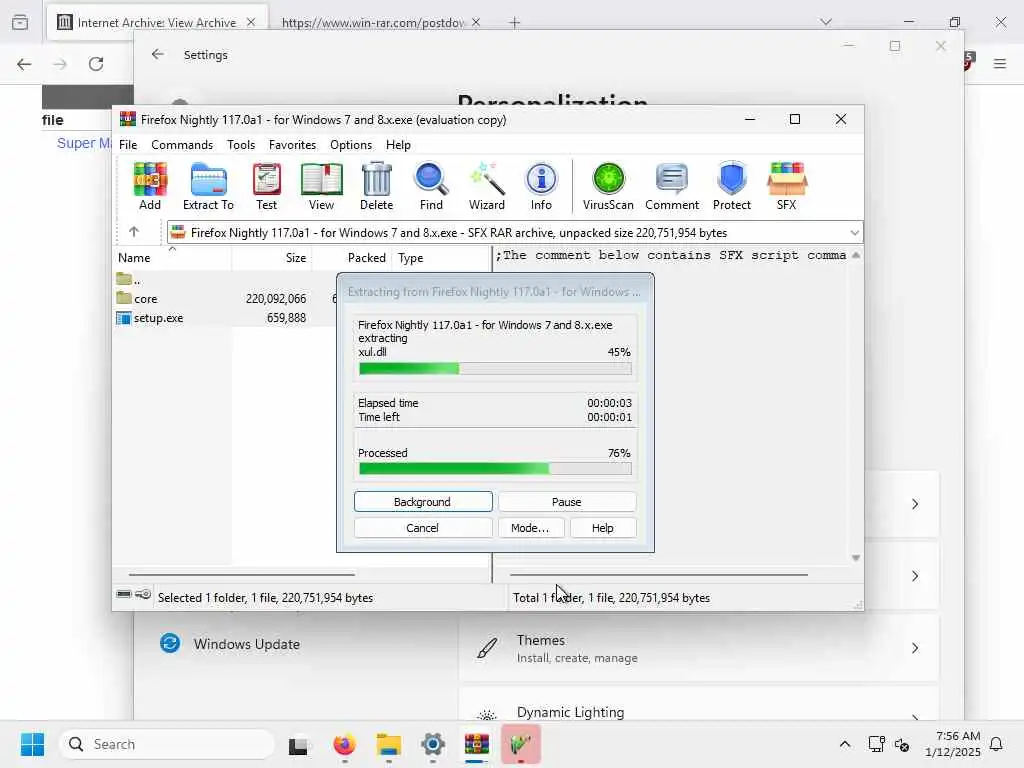Open the Wizard tool icon
The image size is (1024, 768).
tap(487, 186)
